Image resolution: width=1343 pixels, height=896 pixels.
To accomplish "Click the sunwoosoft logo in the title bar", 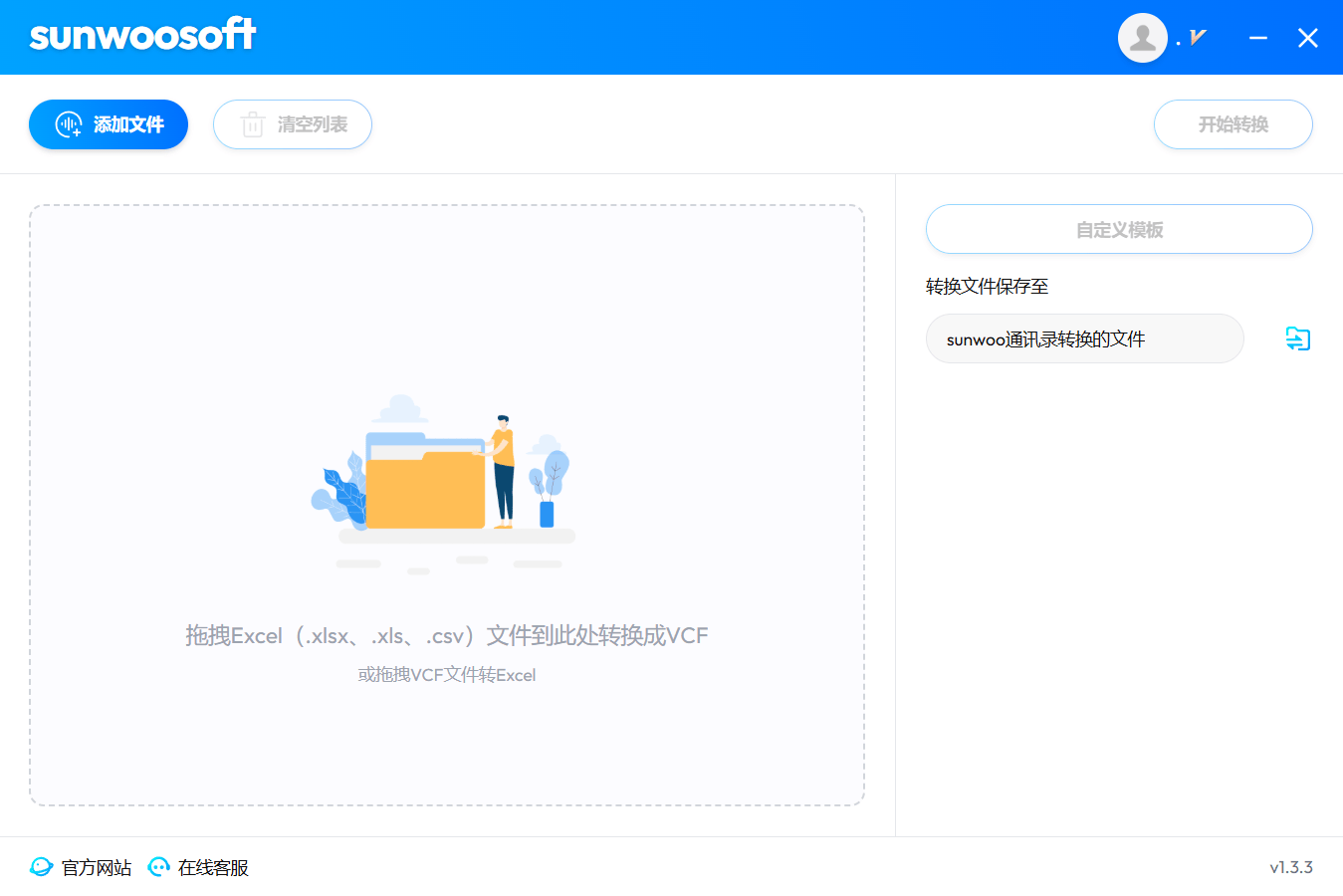I will pyautogui.click(x=142, y=36).
